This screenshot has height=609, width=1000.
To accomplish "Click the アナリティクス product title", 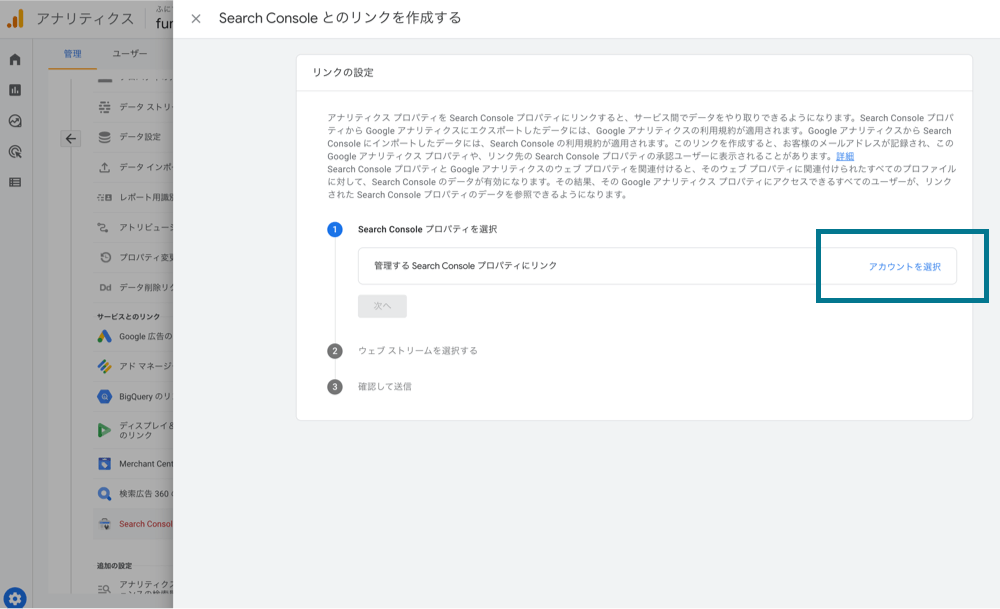I will 85,18.
